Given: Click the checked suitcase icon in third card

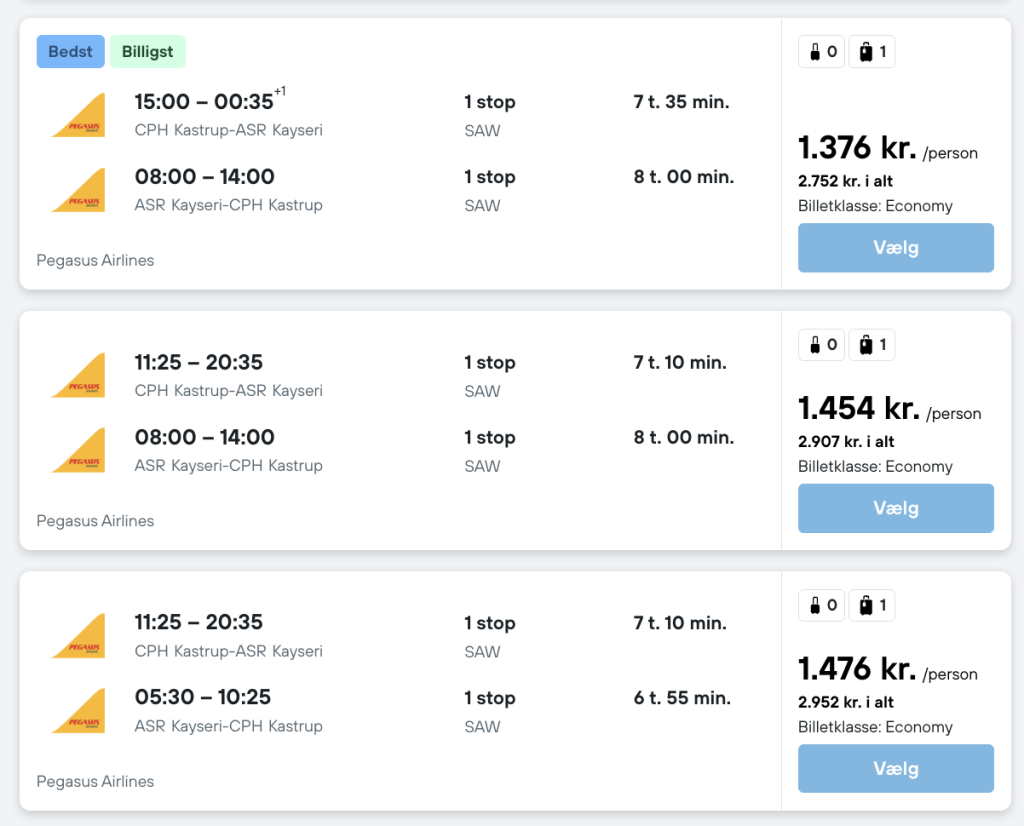Looking at the screenshot, I should point(871,605).
